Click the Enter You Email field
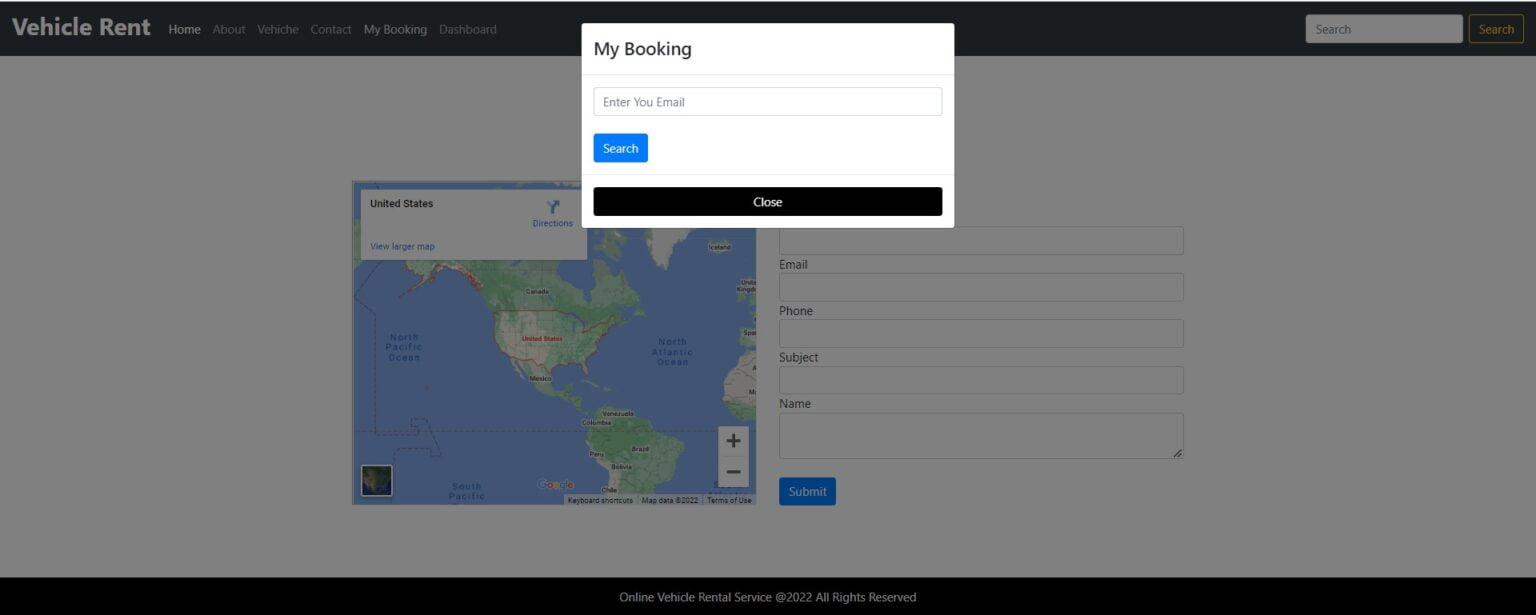This screenshot has height=615, width=1536. (x=767, y=102)
